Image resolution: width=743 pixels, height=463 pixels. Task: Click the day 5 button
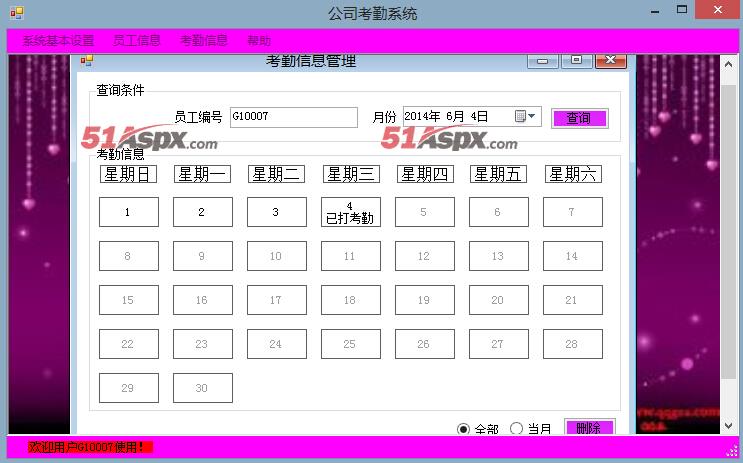[425, 212]
